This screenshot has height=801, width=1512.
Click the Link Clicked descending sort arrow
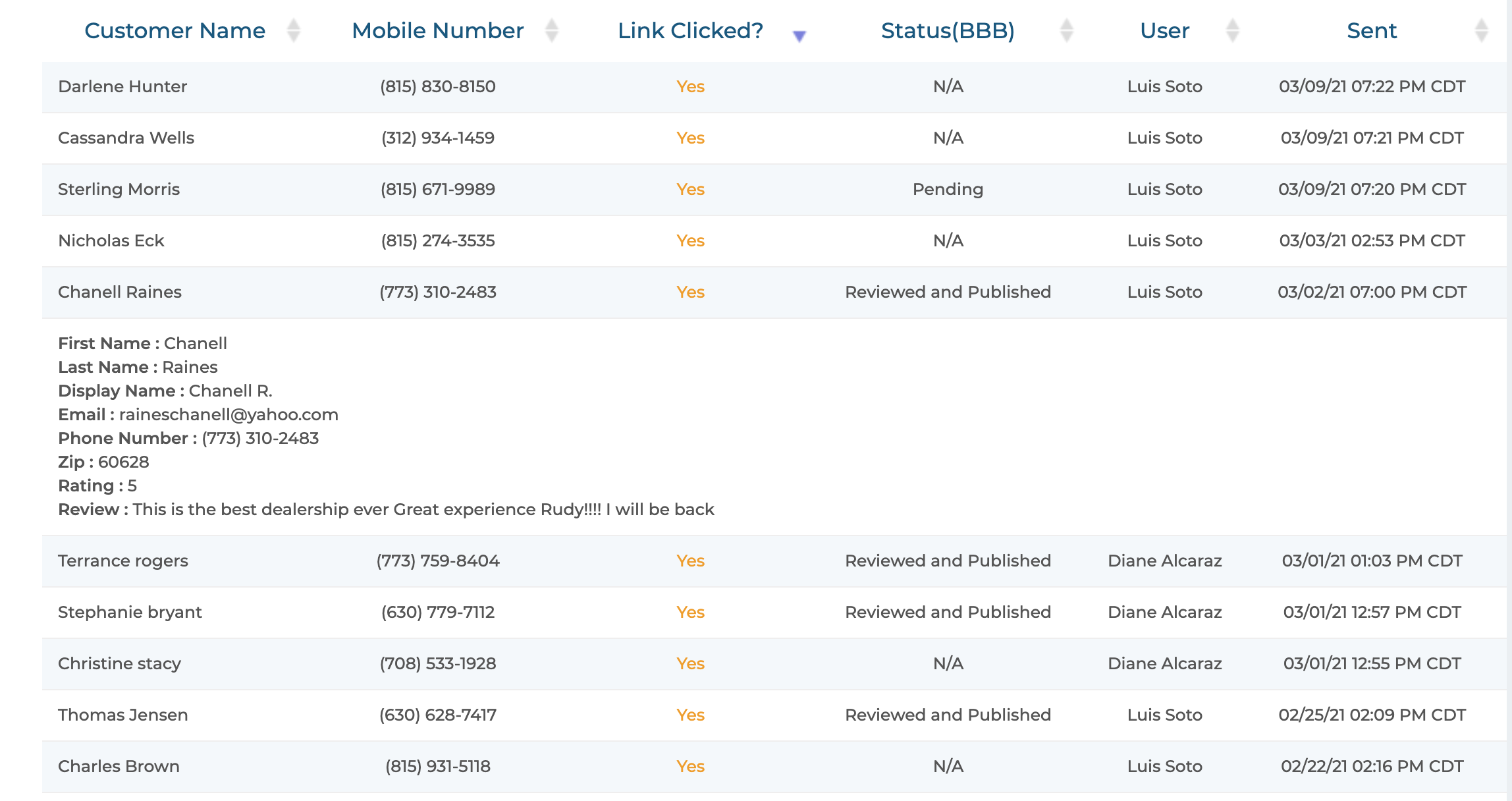point(799,36)
